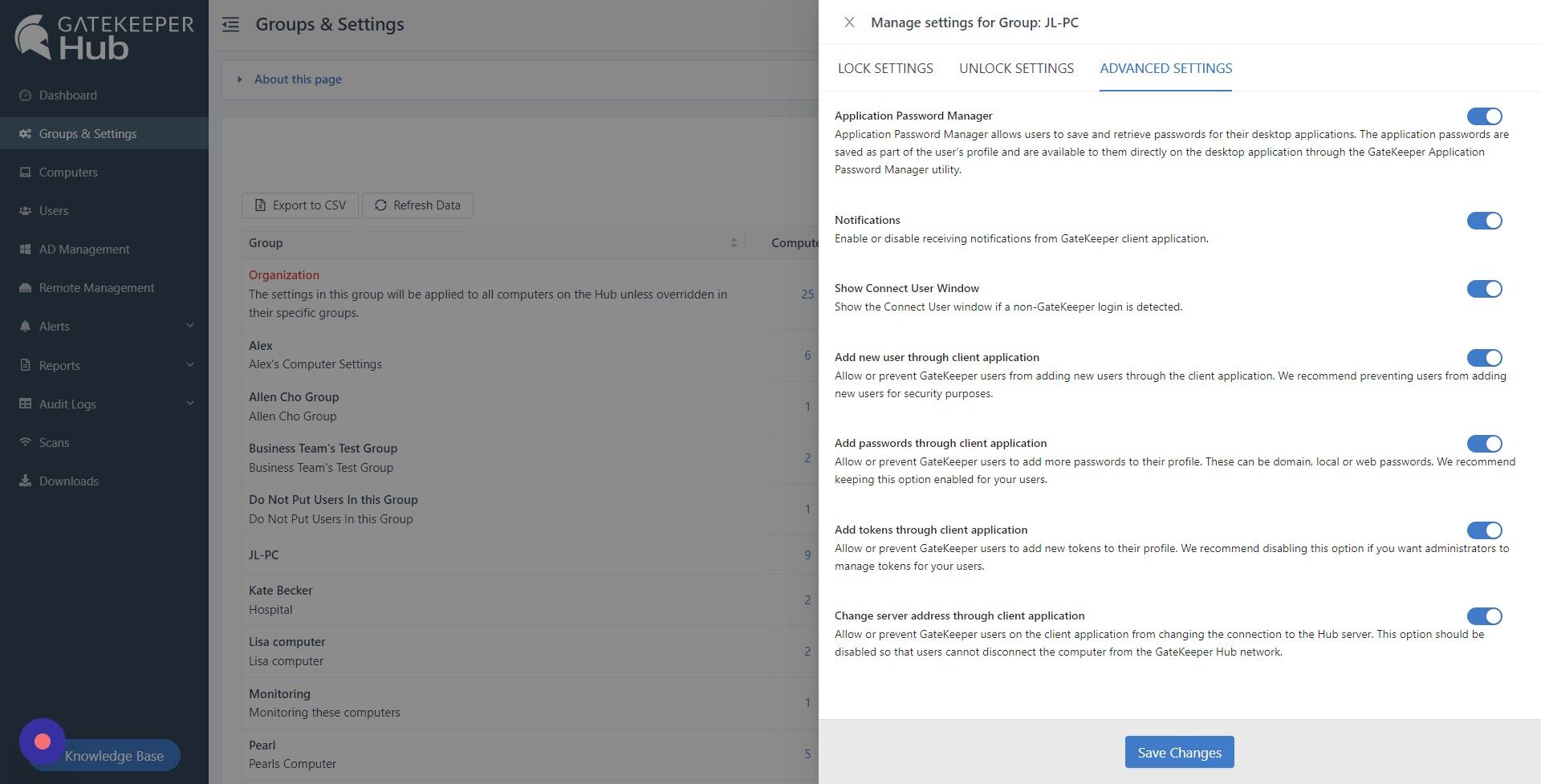Switch to the Unlock Settings tab
1541x784 pixels.
1016,68
